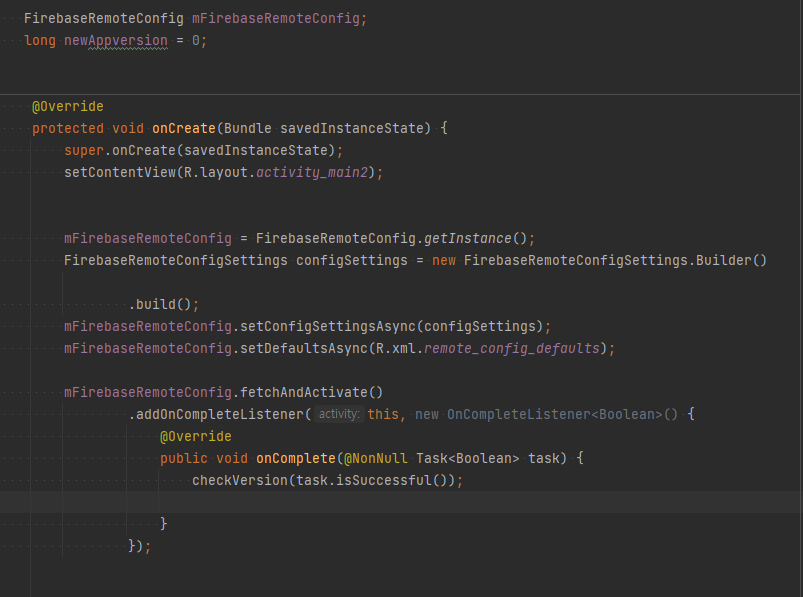Screen dimensions: 803x597
Task: Click the onCreate method name in declaration
Action: (184, 129)
